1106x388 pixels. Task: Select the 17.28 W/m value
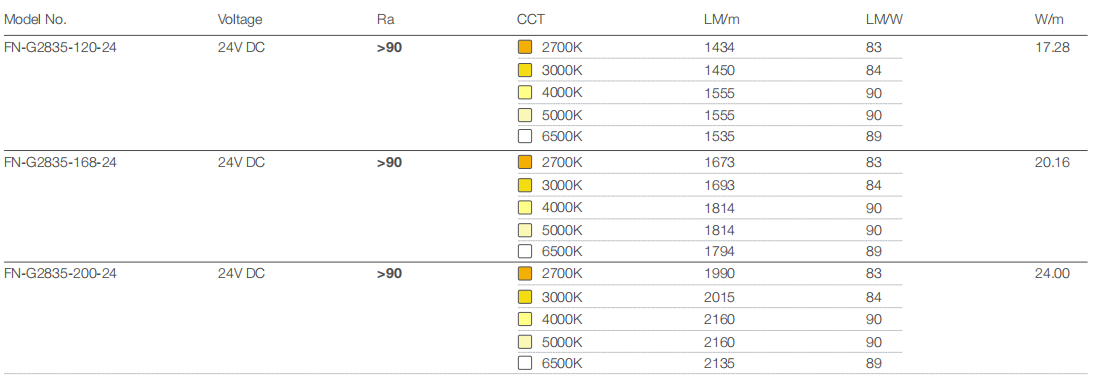(1052, 48)
